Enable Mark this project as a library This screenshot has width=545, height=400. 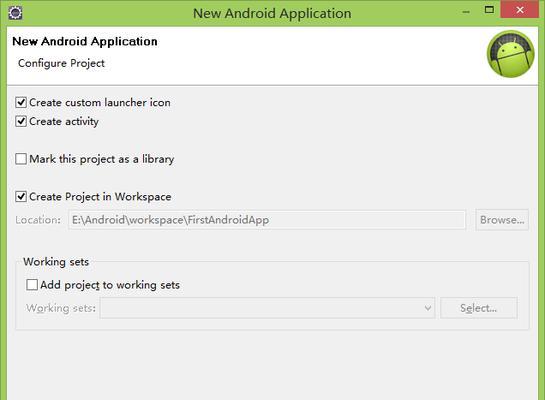click(x=21, y=159)
